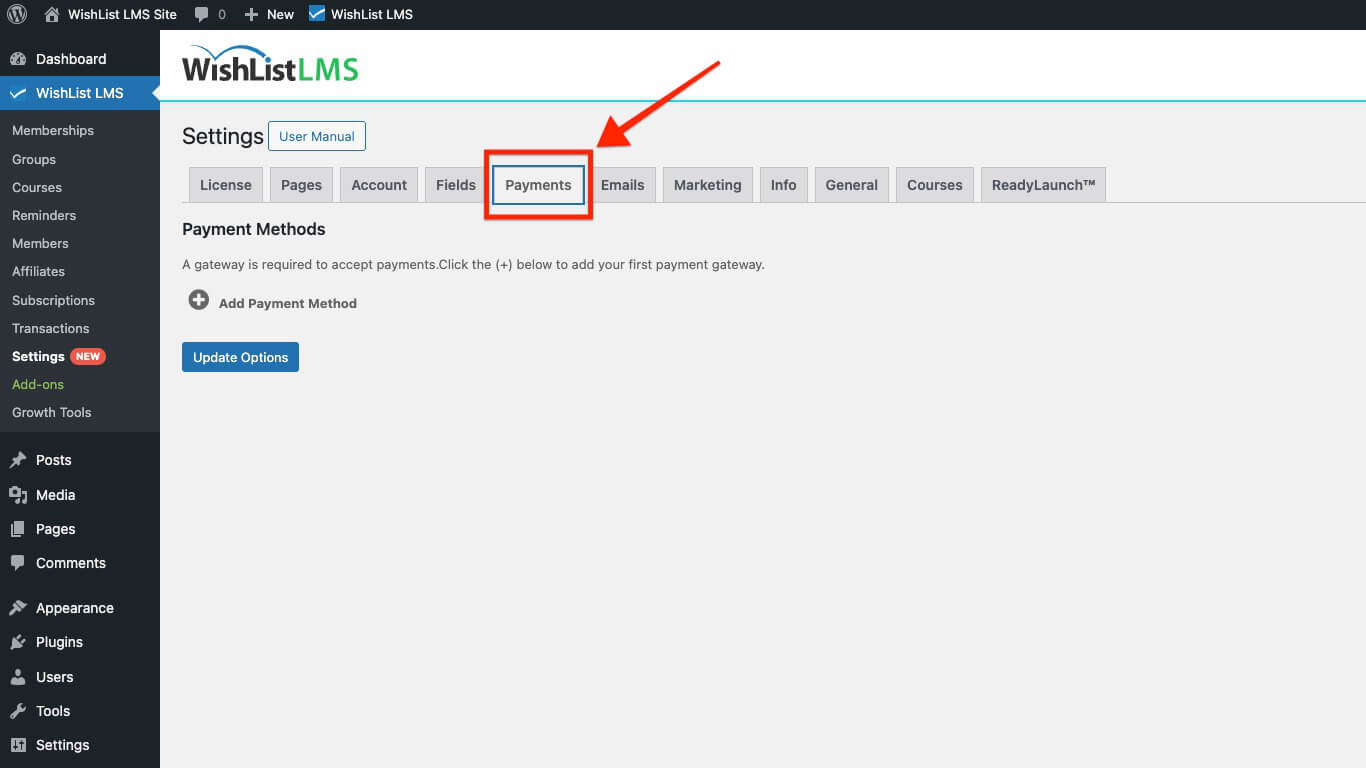Navigate to Growth Tools
The image size is (1366, 768).
tap(51, 412)
